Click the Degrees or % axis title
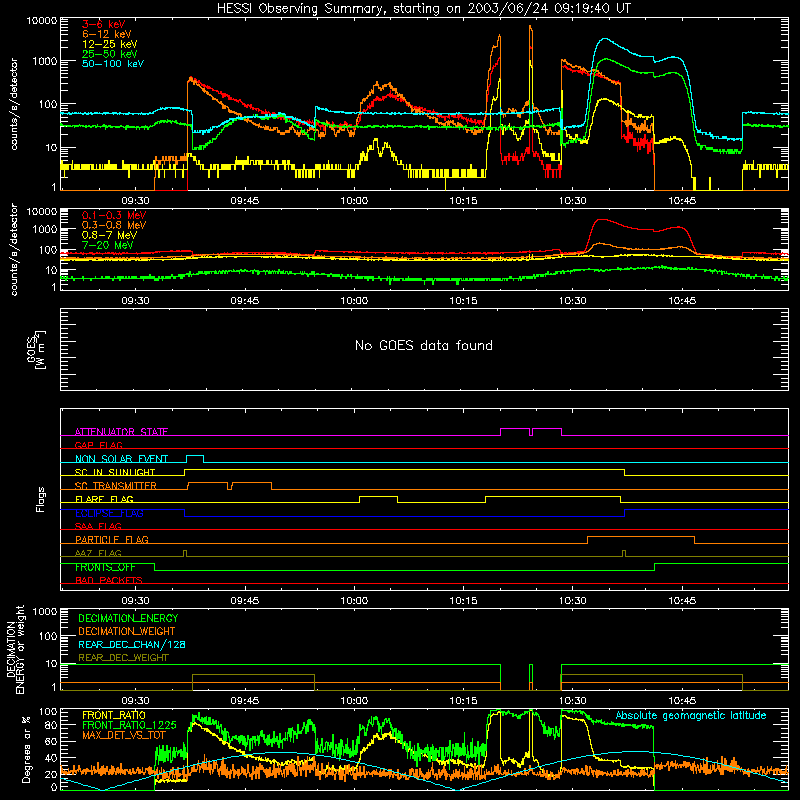Image resolution: width=800 pixels, height=800 pixels. [26, 749]
